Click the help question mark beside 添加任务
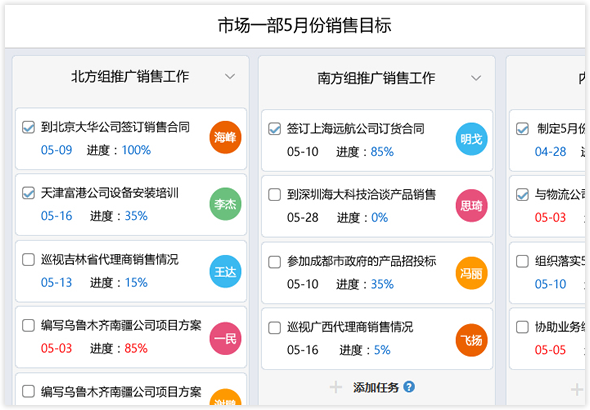This screenshot has height=410, width=590. [409, 386]
